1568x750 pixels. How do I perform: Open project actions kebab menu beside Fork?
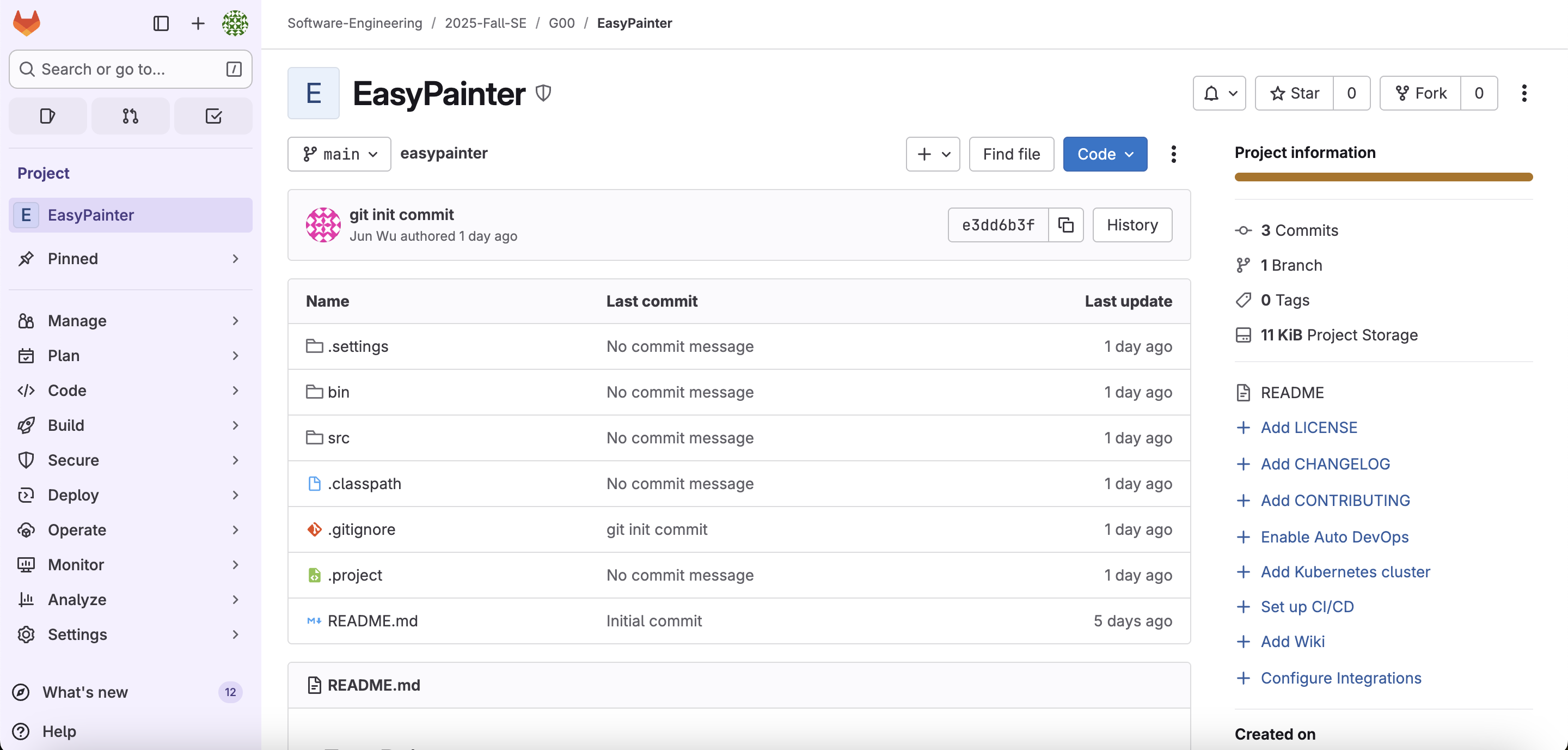click(1523, 93)
